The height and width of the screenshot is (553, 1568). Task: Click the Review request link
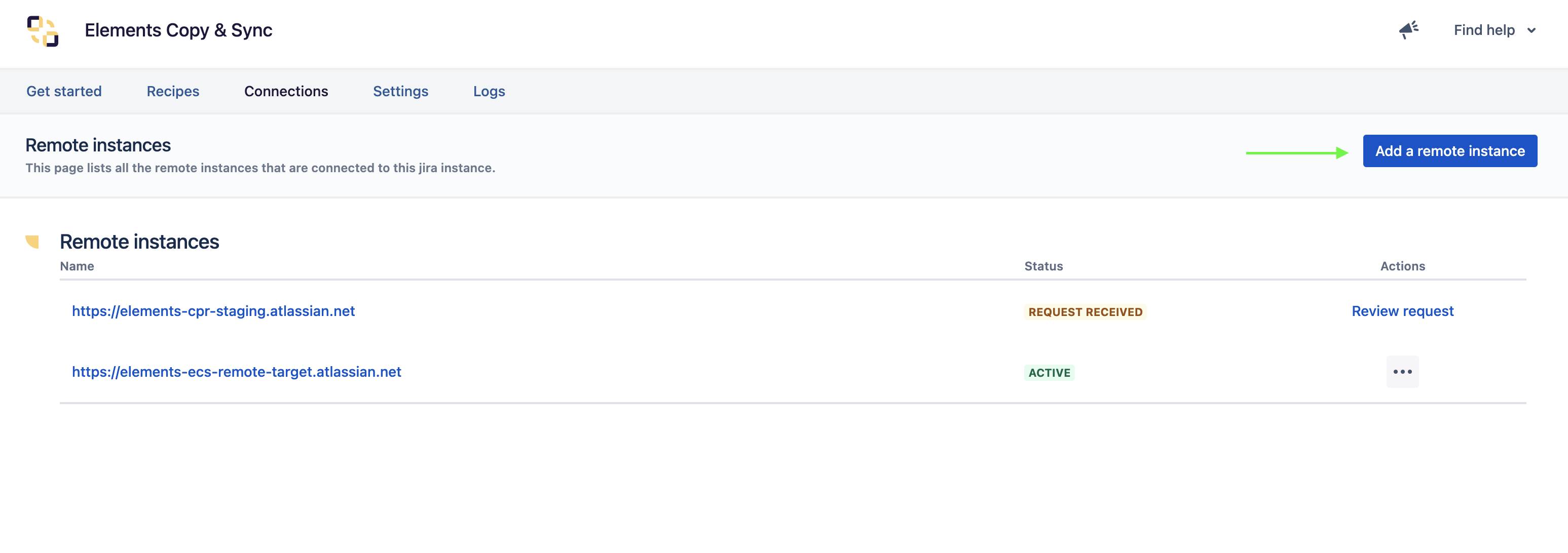point(1402,311)
